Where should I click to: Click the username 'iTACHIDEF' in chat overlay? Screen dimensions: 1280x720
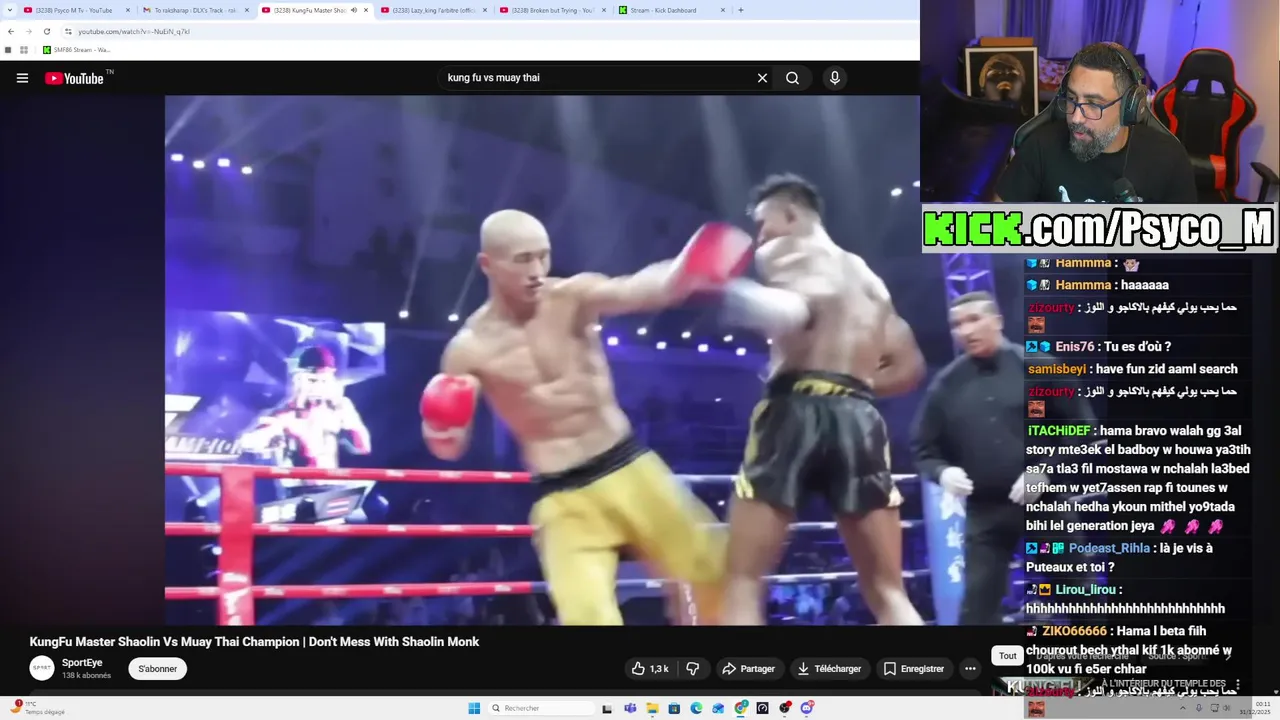click(x=1059, y=431)
